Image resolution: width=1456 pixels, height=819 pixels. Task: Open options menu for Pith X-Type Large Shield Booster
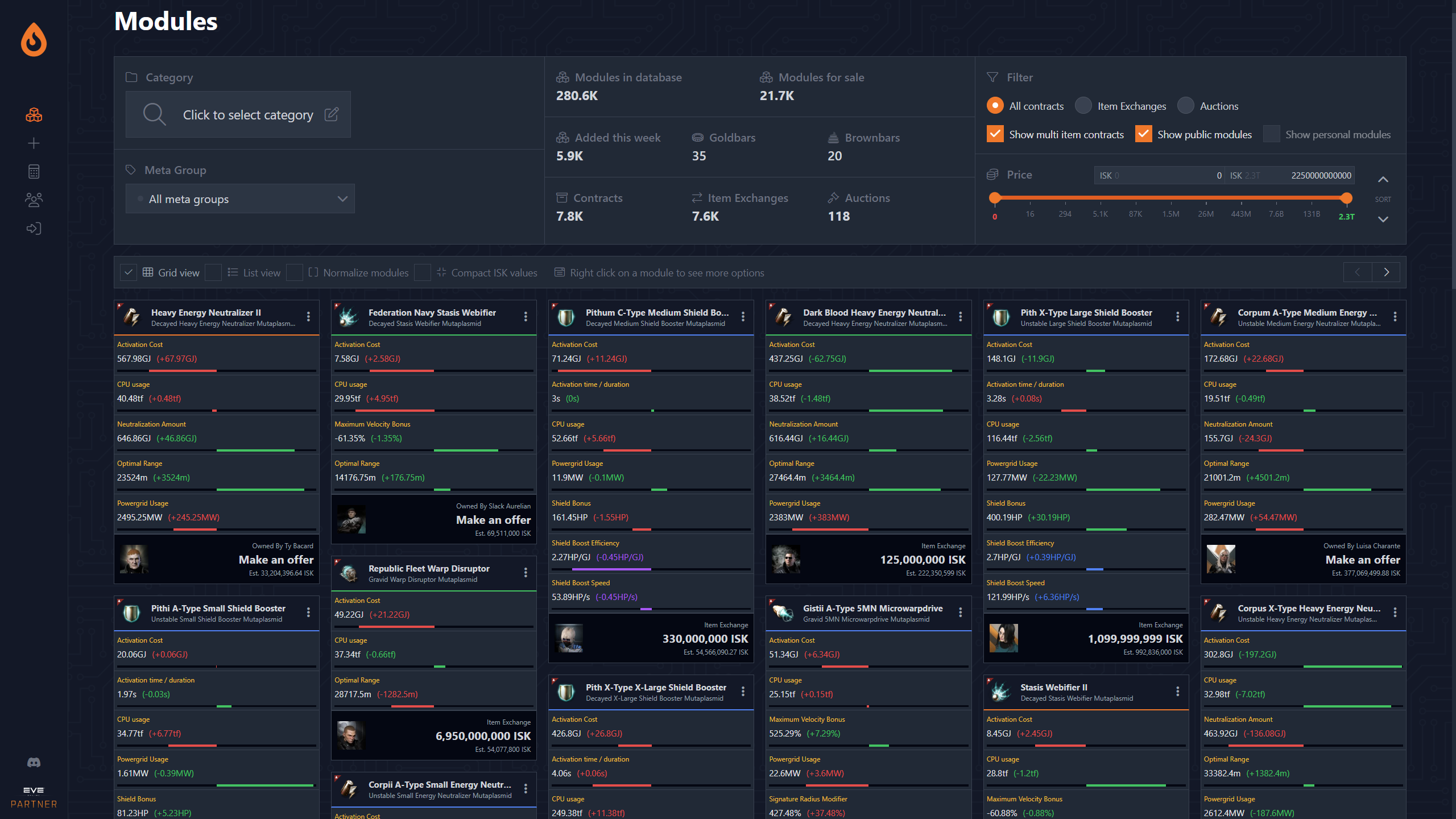[x=1178, y=316]
